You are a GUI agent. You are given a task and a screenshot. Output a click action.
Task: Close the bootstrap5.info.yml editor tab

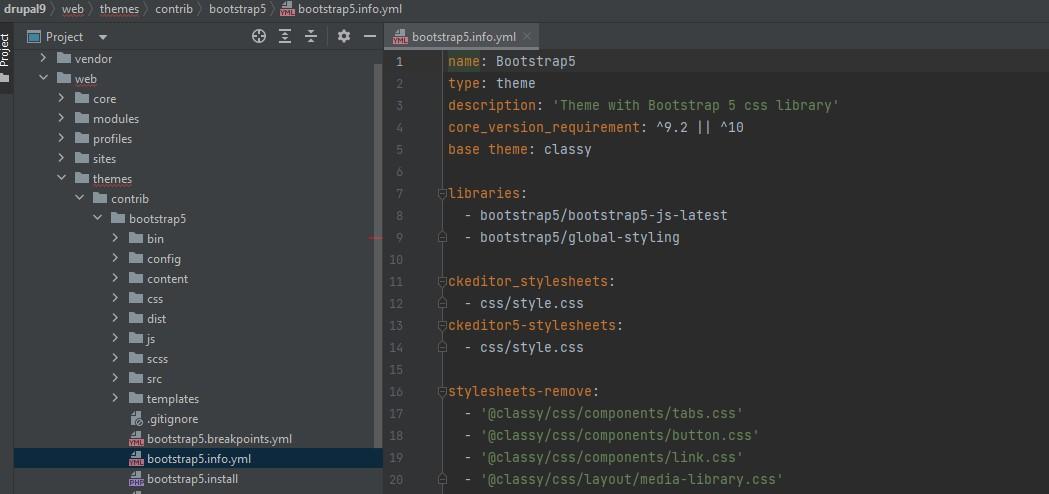tap(527, 36)
